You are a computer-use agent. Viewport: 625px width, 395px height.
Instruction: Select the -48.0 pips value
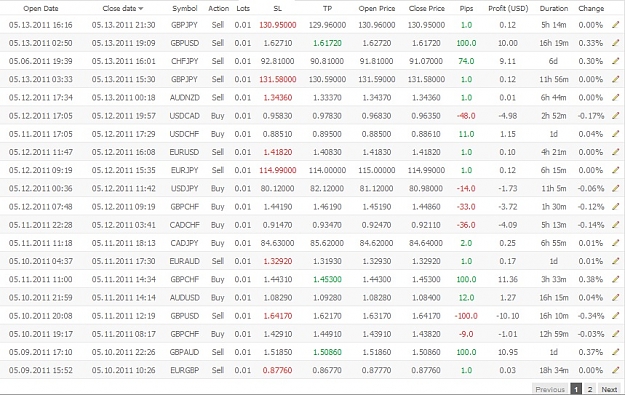[466, 116]
